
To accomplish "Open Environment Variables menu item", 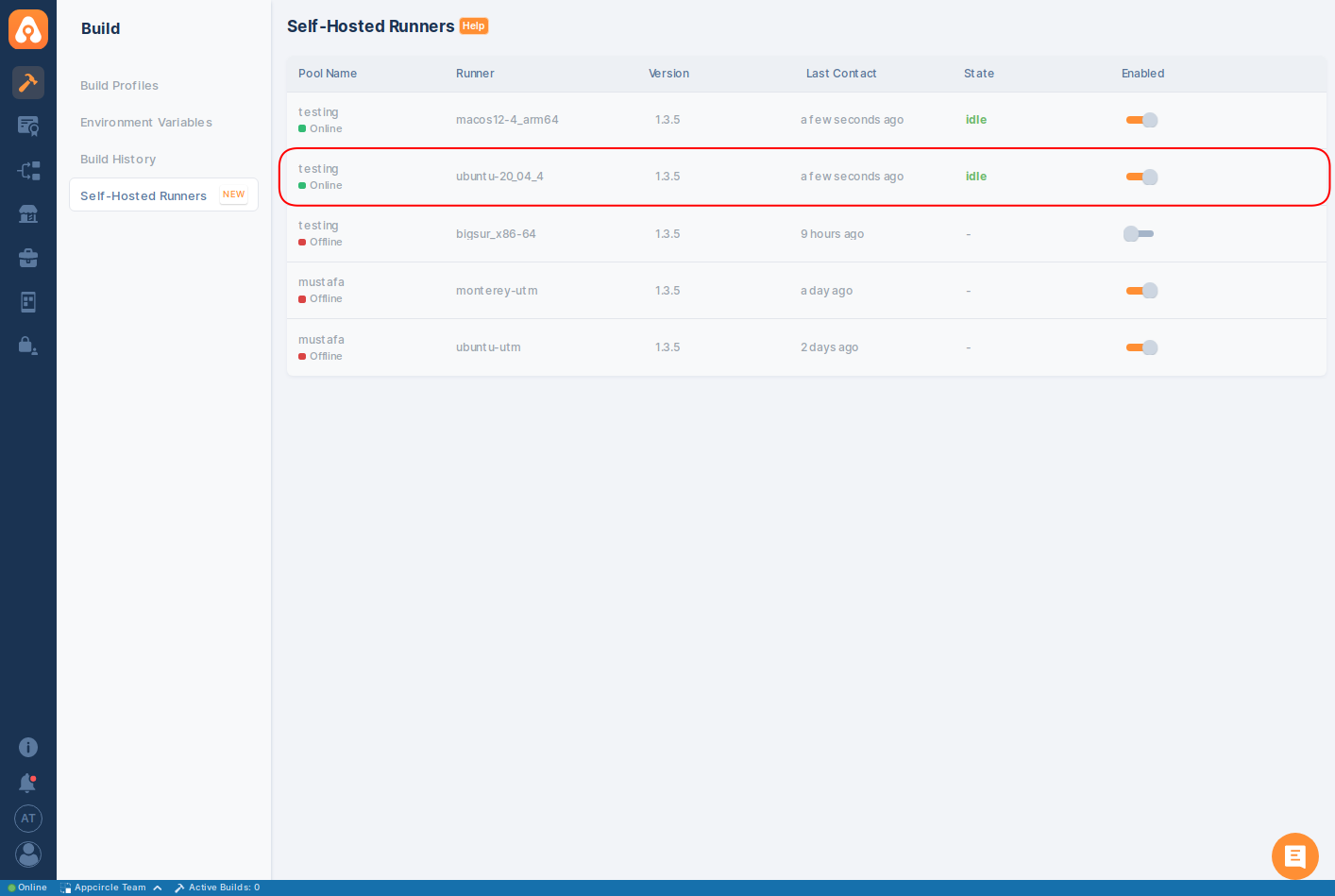I will pyautogui.click(x=146, y=123).
